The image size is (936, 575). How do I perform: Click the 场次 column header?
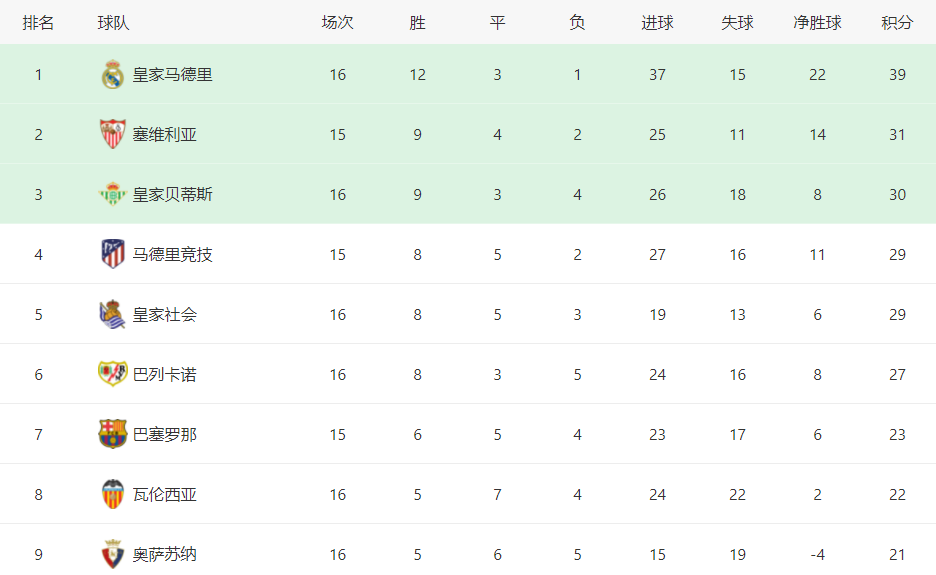point(337,23)
